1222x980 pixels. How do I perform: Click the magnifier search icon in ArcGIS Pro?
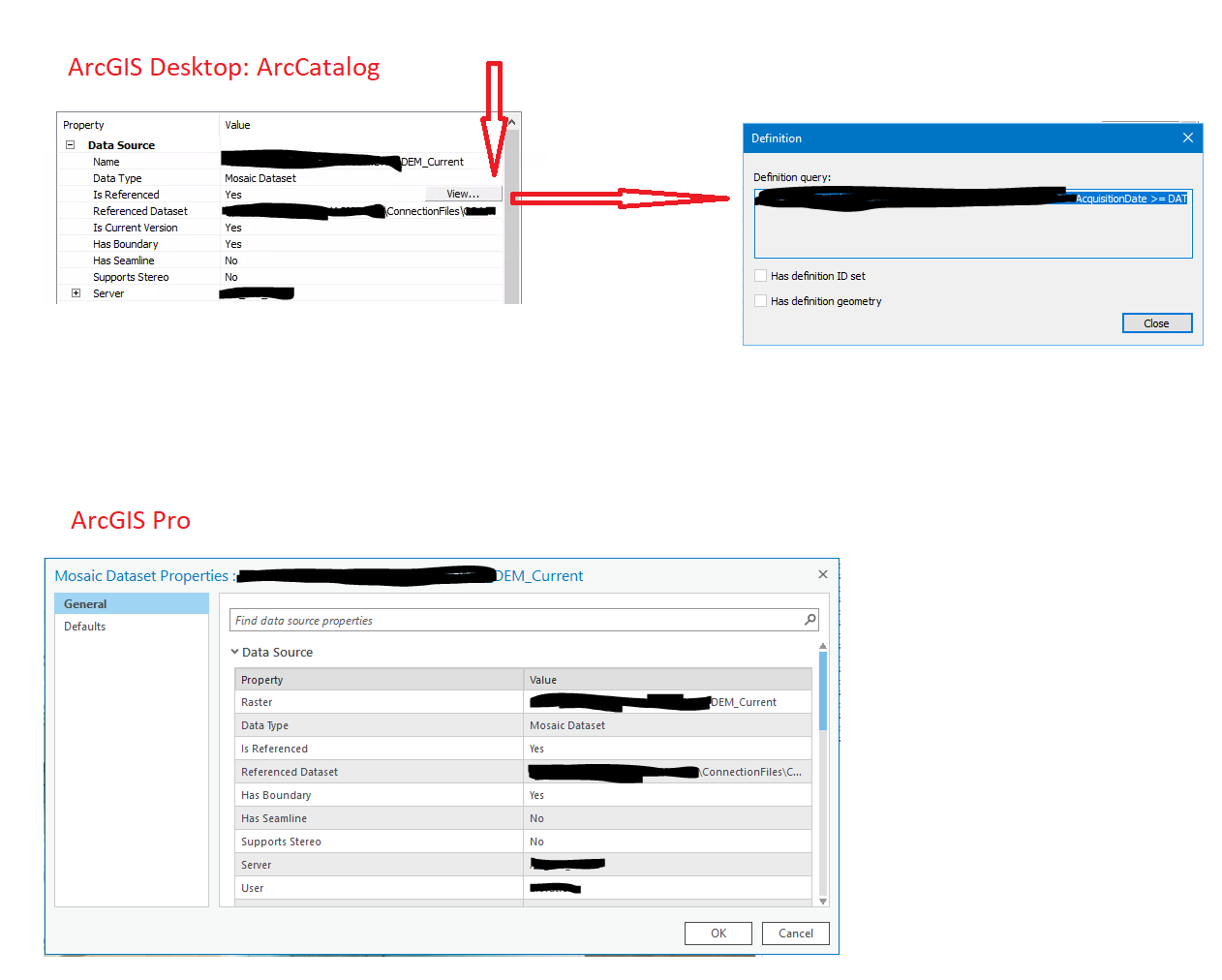tap(810, 620)
